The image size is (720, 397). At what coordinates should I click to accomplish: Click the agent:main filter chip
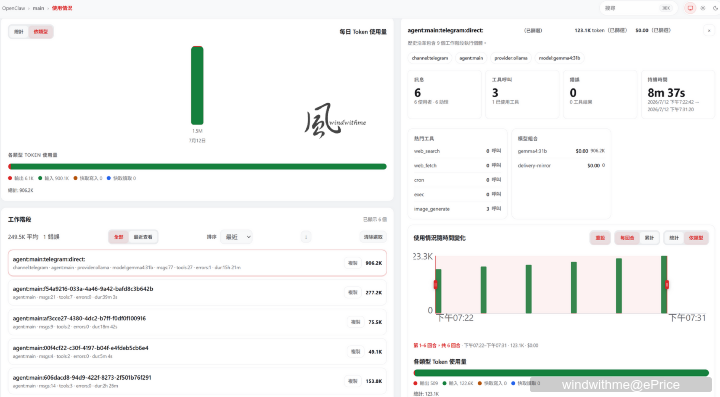point(471,58)
